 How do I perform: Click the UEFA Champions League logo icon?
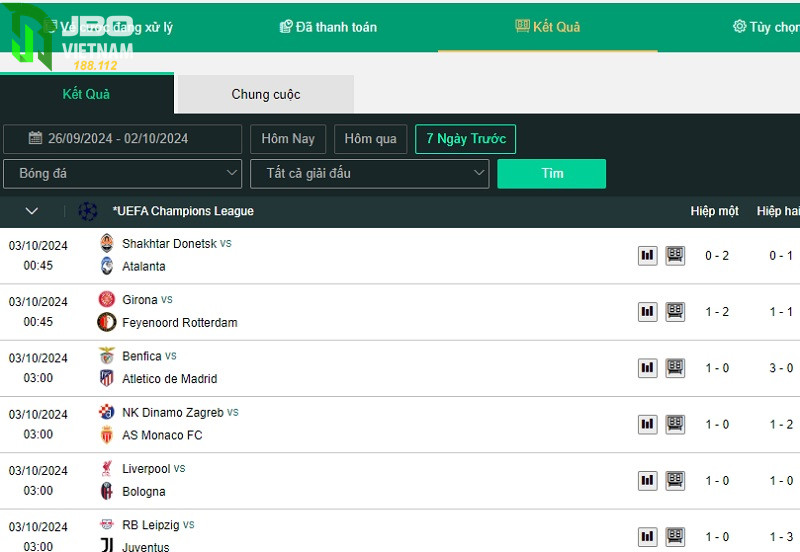tap(88, 211)
